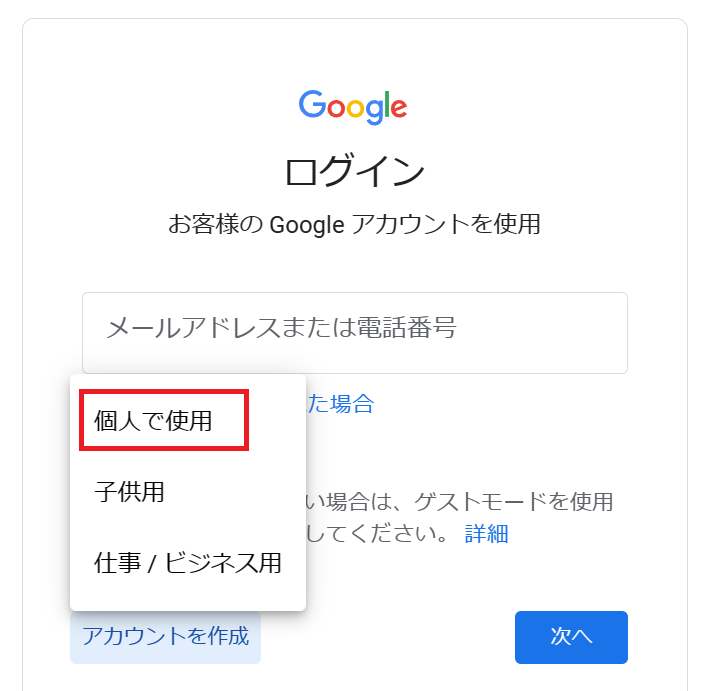718x691 pixels.
Task: Click the red e in Google logo
Action: pyautogui.click(x=398, y=108)
